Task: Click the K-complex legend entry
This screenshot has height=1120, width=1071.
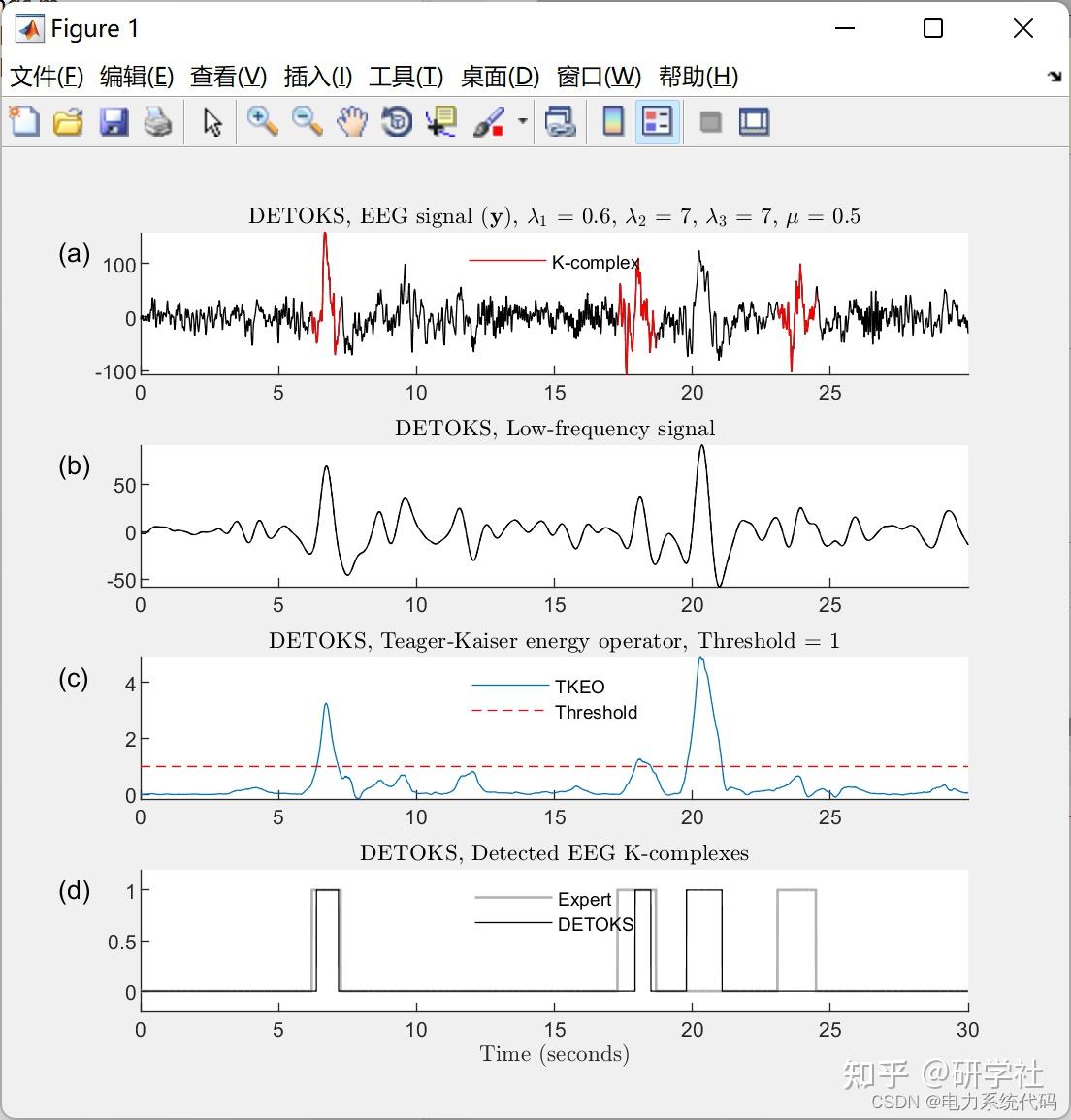Action: tap(591, 262)
